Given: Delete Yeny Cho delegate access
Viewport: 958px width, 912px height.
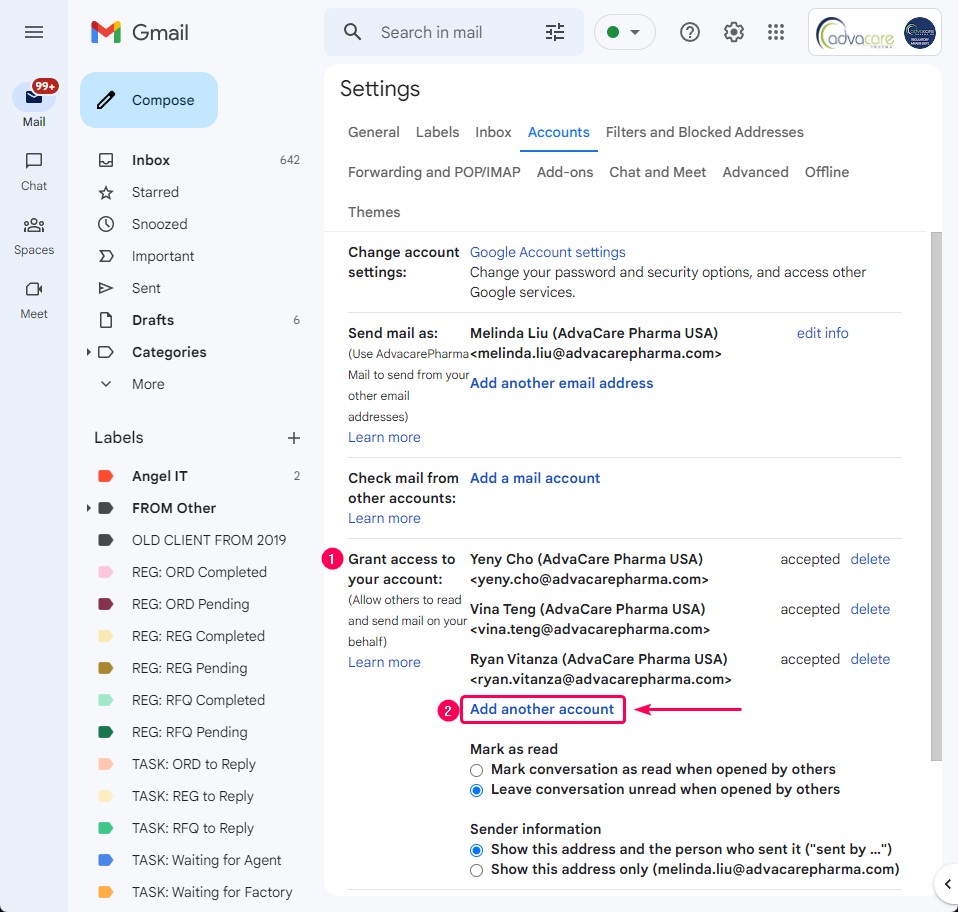Looking at the screenshot, I should 870,559.
